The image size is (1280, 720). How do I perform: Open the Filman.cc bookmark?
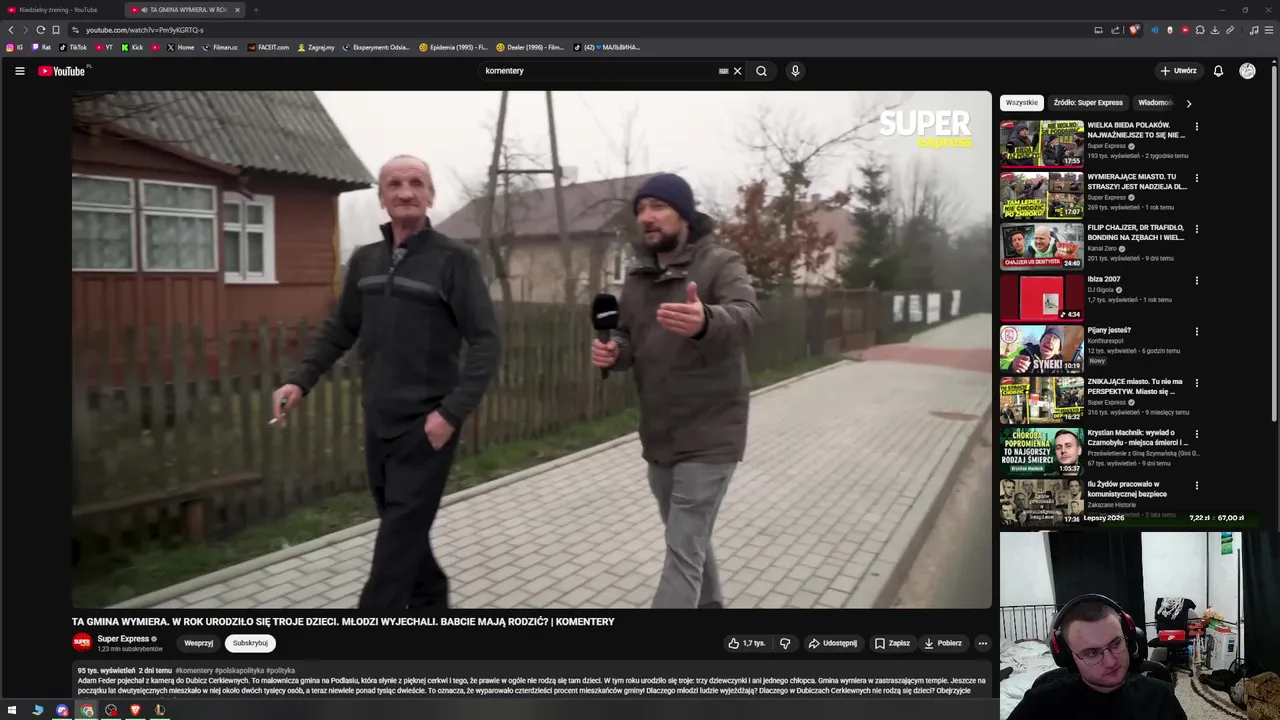pos(220,47)
